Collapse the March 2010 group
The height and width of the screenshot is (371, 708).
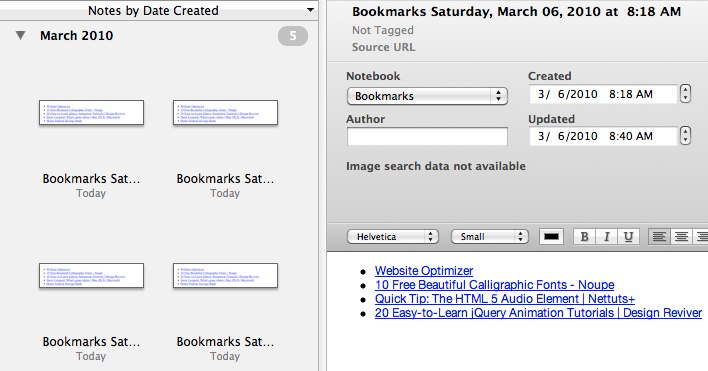click(x=20, y=35)
